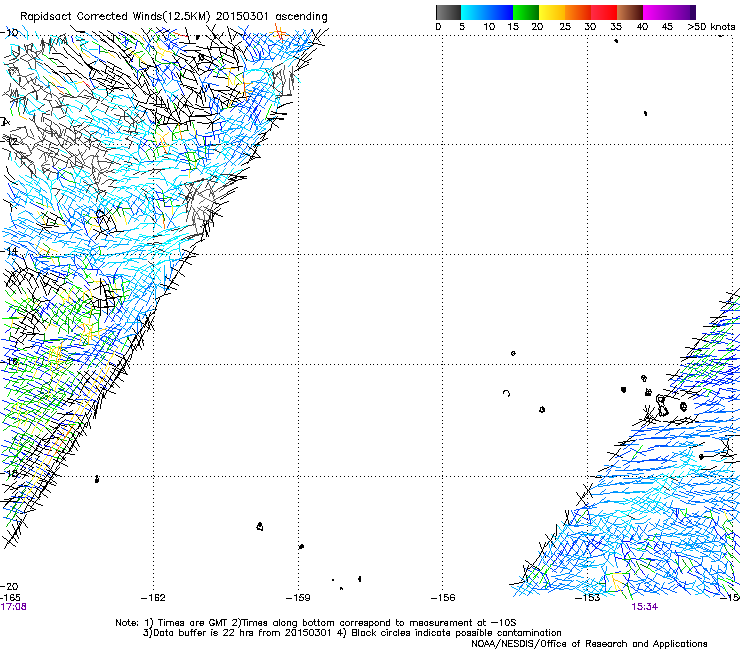
Task: Click the yellow 20-25 knots legend segment
Action: pyautogui.click(x=552, y=12)
